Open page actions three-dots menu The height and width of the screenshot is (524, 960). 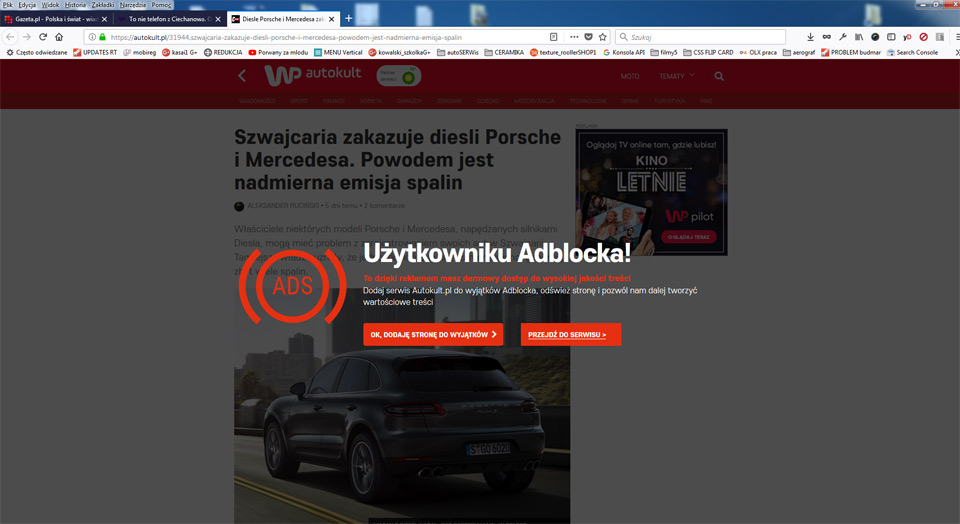[x=574, y=37]
